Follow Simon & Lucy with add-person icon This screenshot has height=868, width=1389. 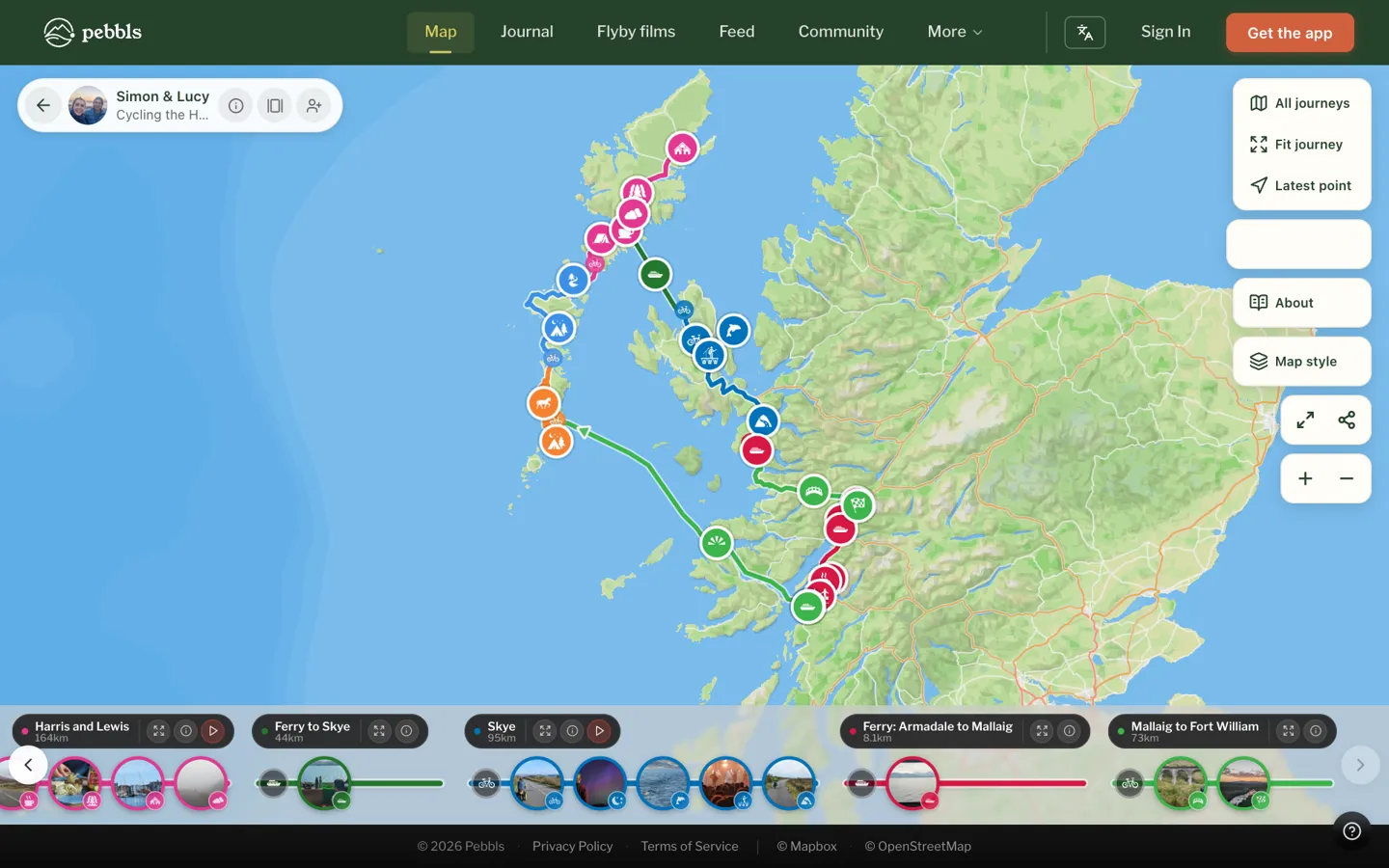pos(313,105)
